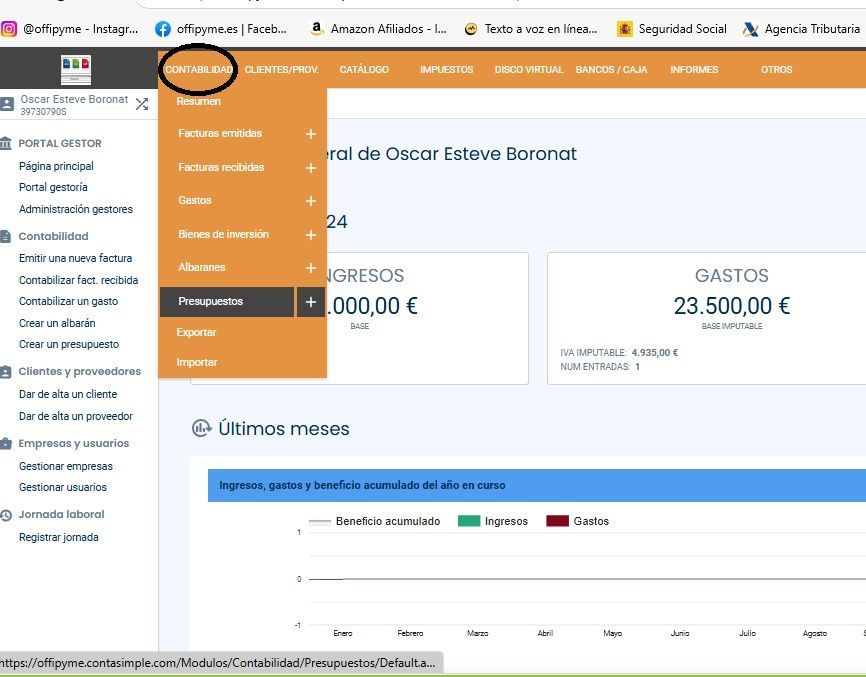Select Facturas emitidas in the dropdown
The height and width of the screenshot is (677, 866).
[220, 133]
